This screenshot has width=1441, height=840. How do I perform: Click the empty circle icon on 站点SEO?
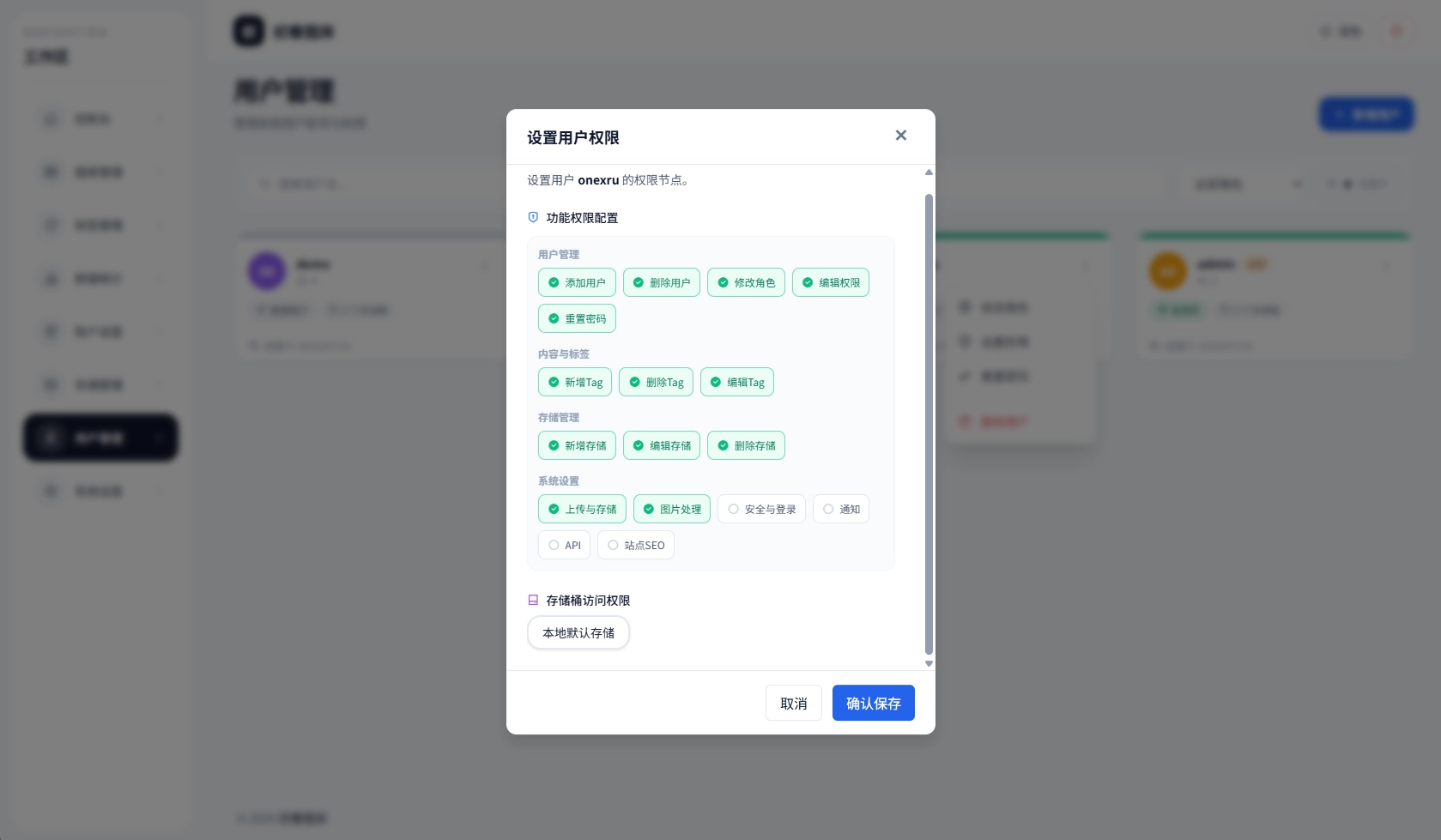[x=613, y=546]
